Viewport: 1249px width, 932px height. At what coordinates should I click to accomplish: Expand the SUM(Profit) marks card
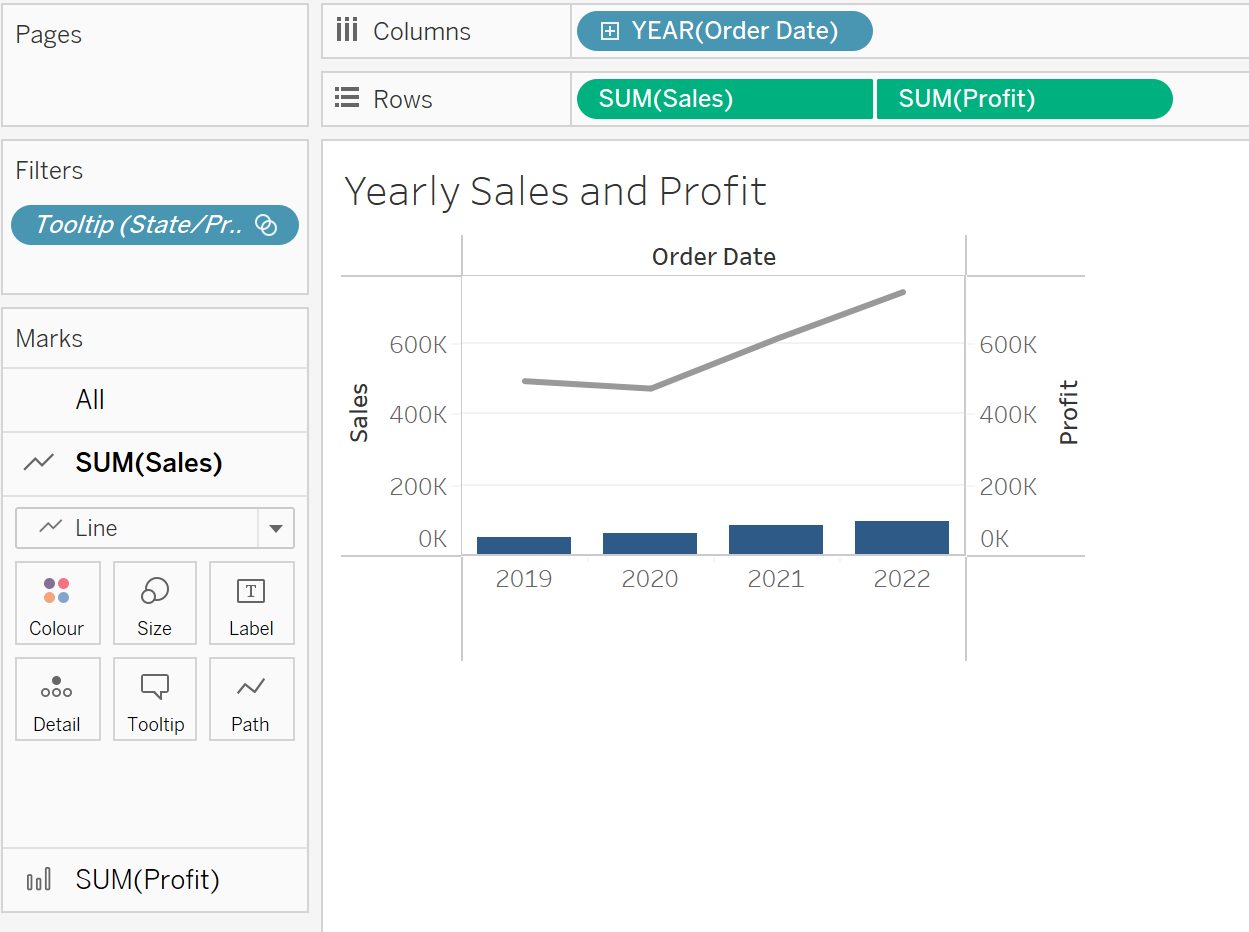tap(147, 880)
